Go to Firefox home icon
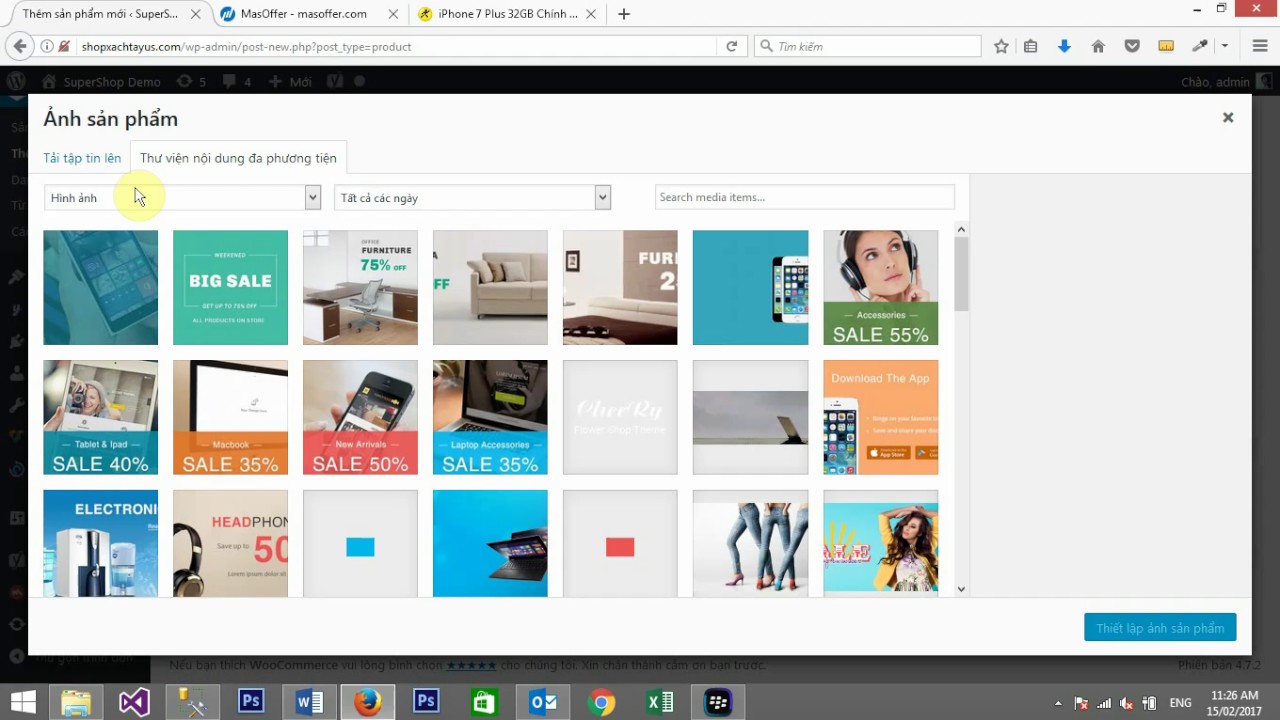Viewport: 1280px width, 720px height. 1098,46
